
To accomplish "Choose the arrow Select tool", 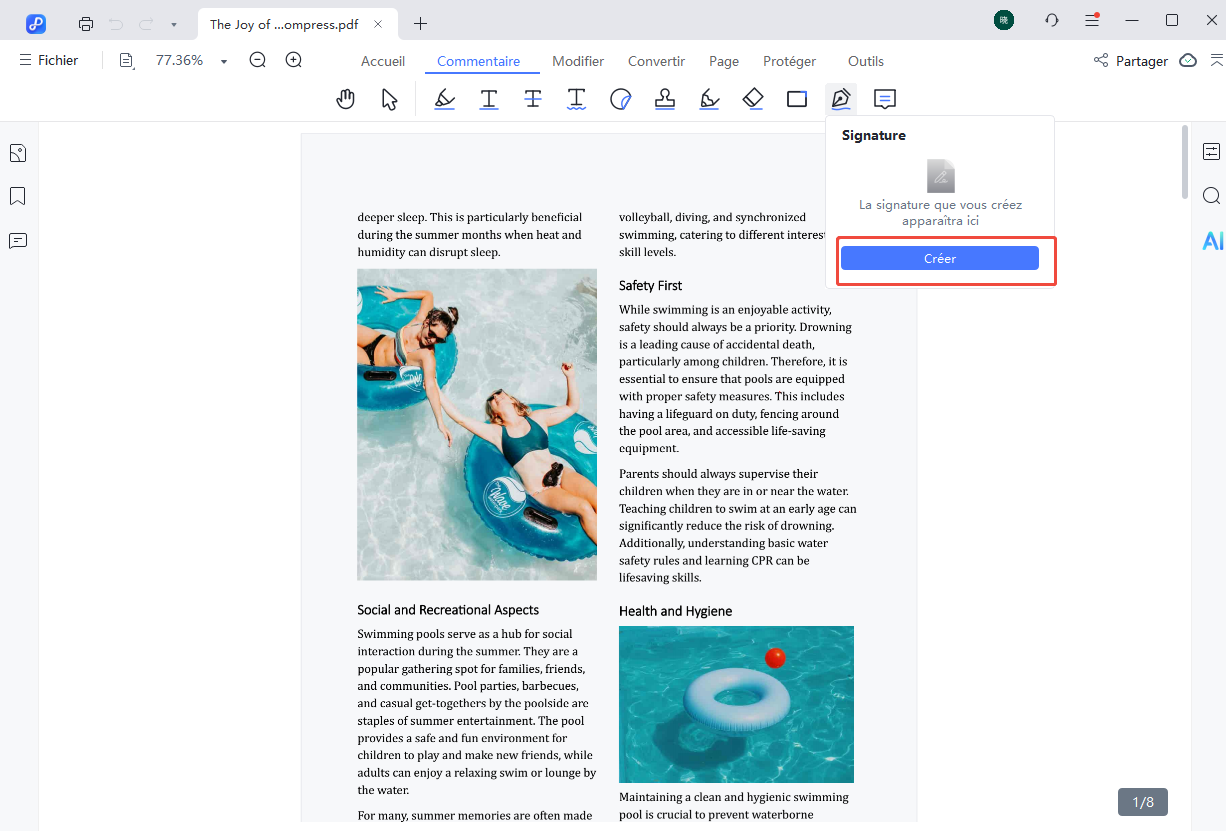I will tap(390, 99).
